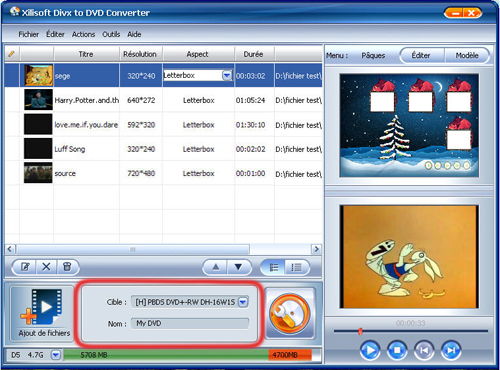Start burning with orange disc button
500x370 pixels.
290,313
